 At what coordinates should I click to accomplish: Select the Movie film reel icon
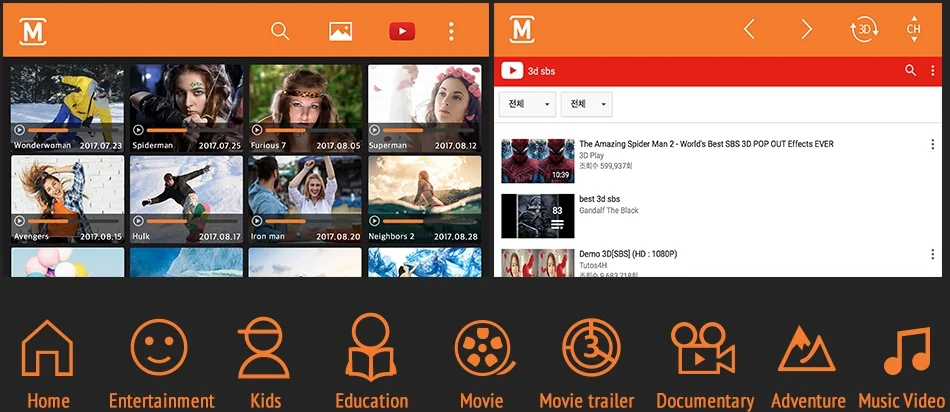click(484, 348)
